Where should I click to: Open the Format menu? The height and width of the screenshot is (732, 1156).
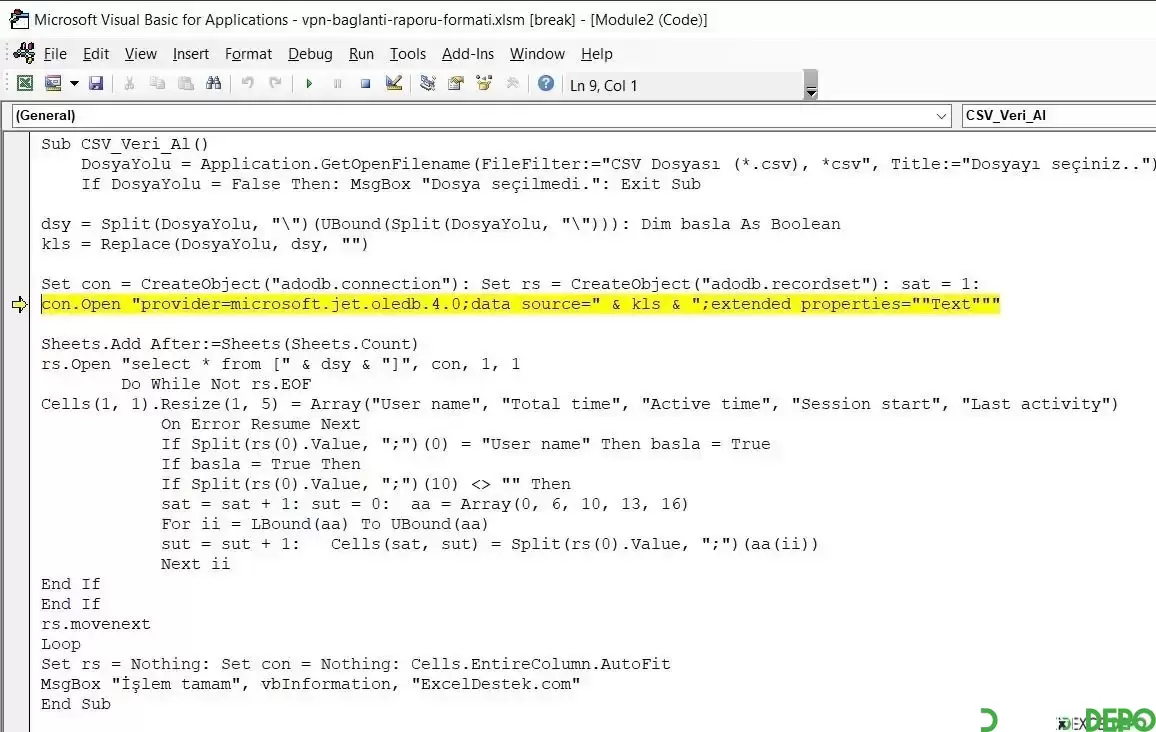tap(248, 54)
